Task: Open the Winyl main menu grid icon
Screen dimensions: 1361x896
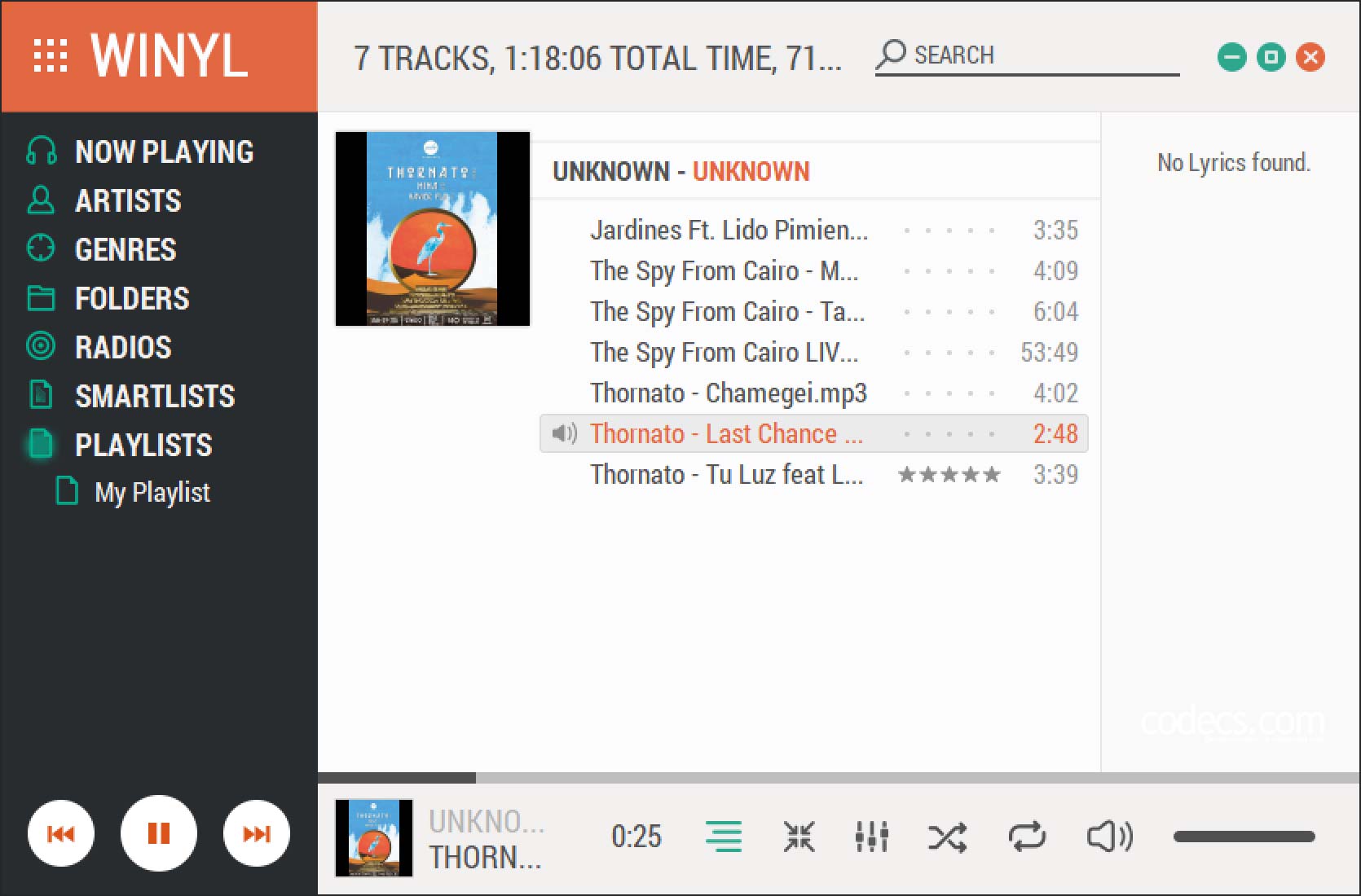Action: [x=51, y=56]
